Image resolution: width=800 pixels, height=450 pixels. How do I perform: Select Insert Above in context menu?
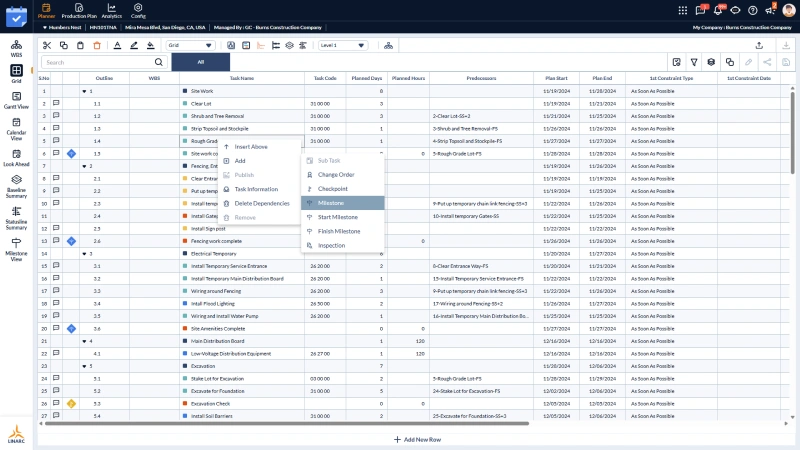pyautogui.click(x=259, y=146)
